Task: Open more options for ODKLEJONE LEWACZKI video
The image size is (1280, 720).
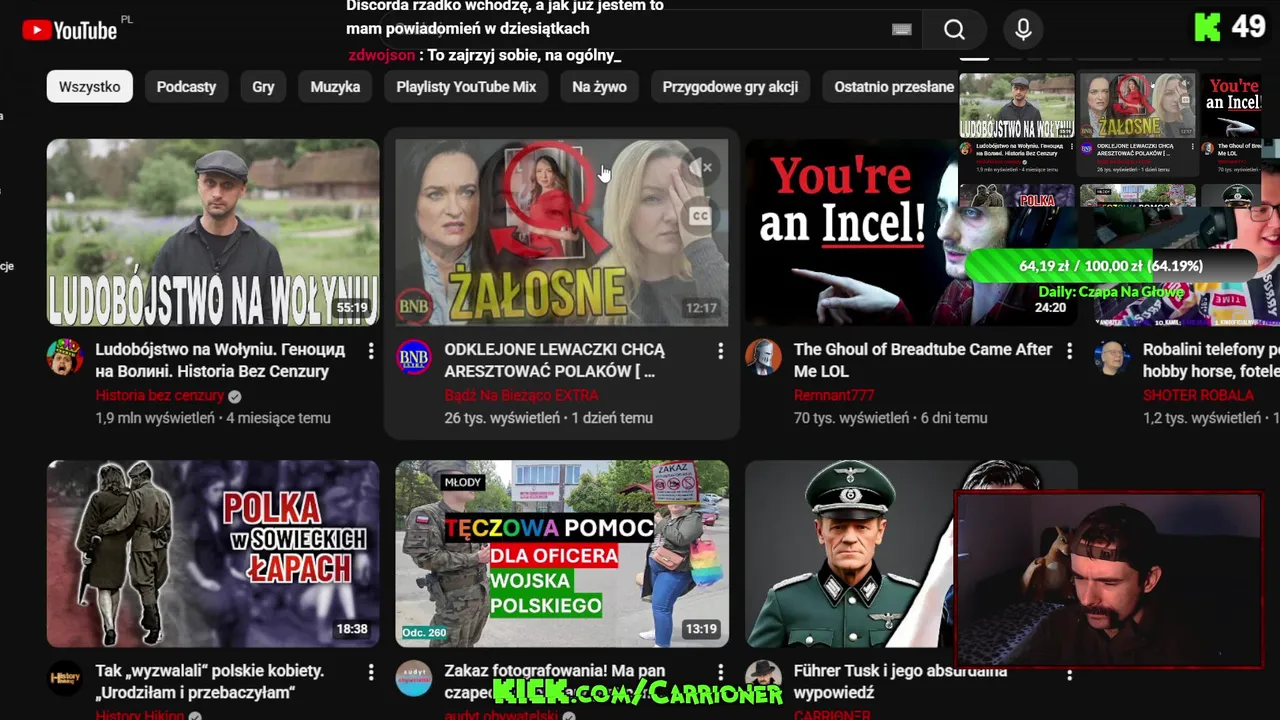Action: tap(720, 351)
